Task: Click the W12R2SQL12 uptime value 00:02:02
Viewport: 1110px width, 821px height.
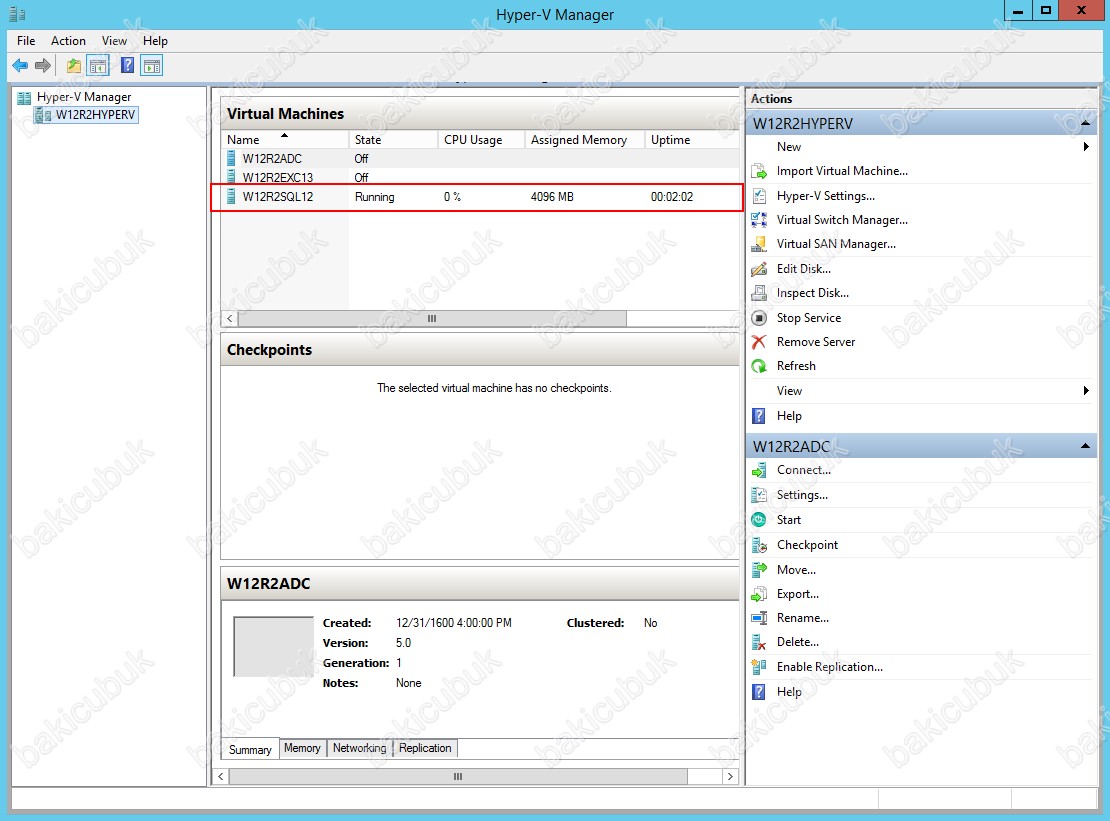Action: pyautogui.click(x=672, y=197)
